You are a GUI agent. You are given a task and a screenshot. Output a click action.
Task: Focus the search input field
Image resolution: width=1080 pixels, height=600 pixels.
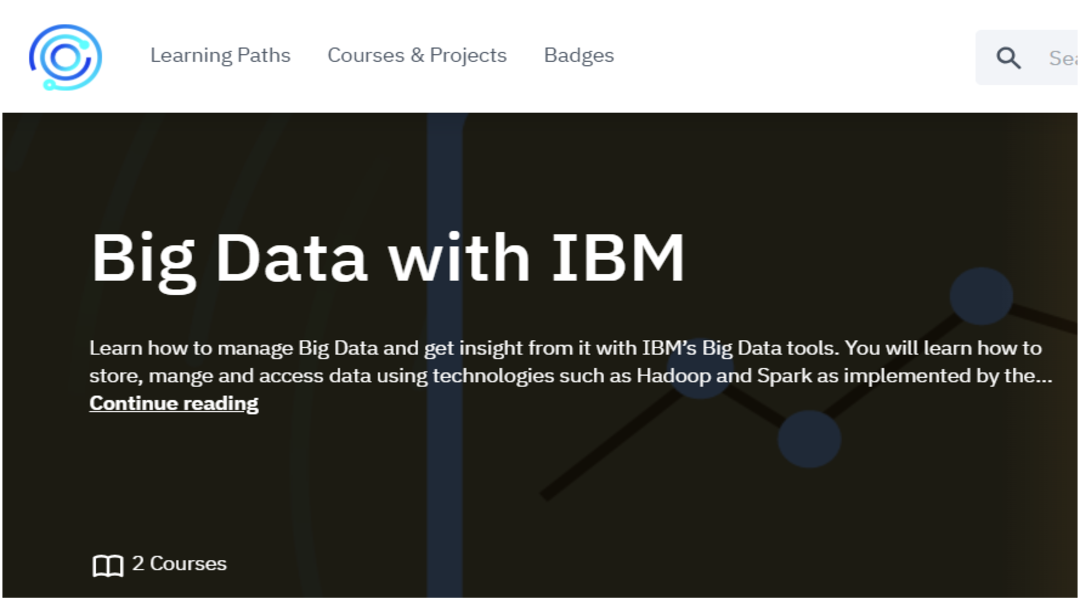coord(1060,58)
